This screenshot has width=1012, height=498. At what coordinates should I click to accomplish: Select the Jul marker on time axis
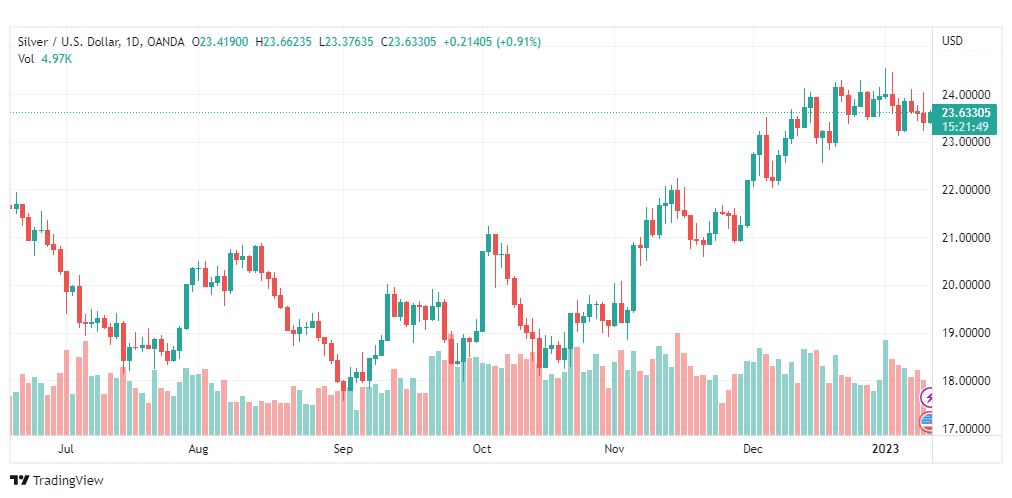[x=66, y=450]
